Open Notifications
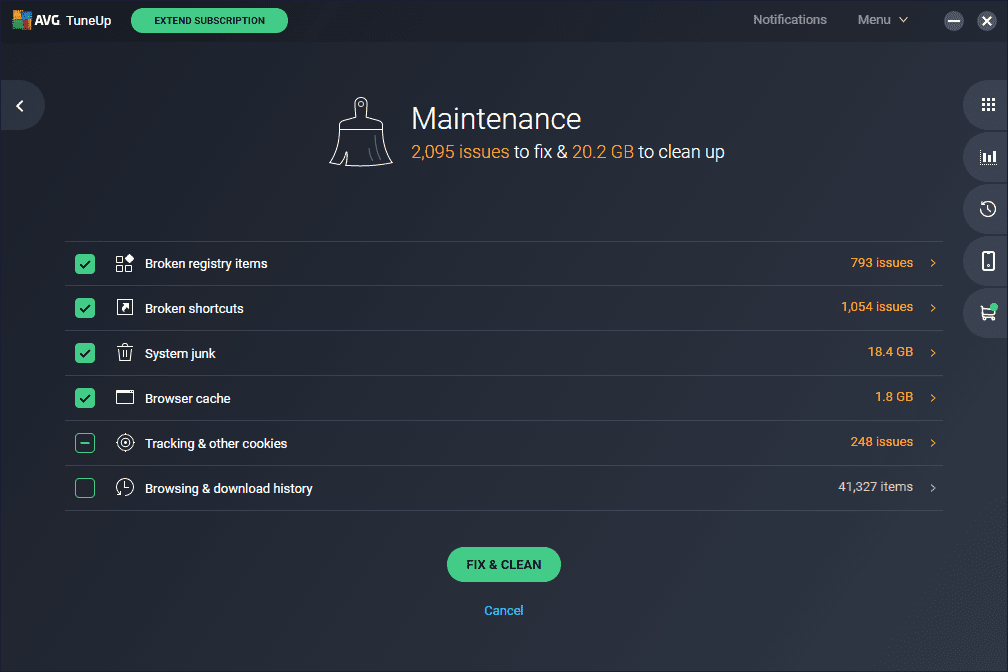1008x672 pixels. click(789, 20)
